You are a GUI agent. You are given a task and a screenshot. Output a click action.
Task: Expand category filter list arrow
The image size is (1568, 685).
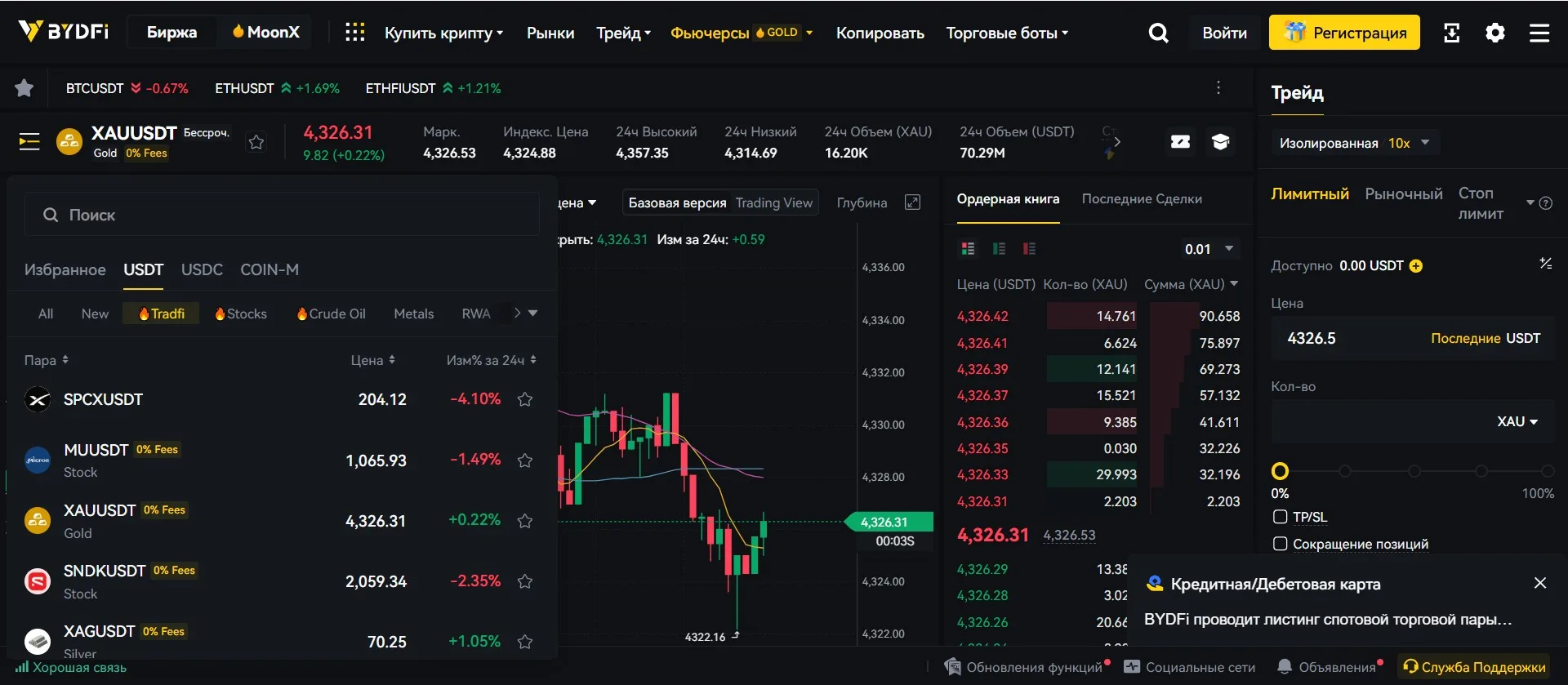[532, 314]
